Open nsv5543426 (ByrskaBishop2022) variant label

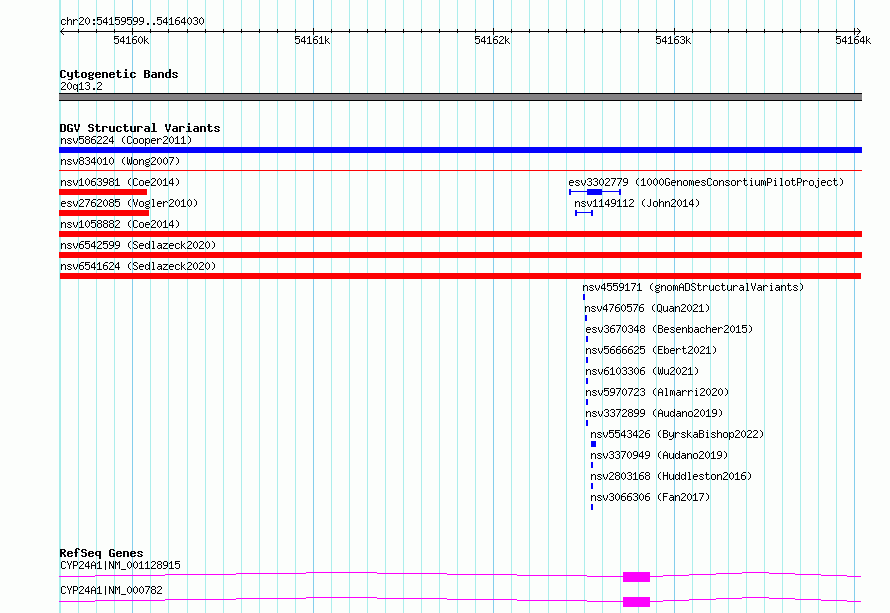pyautogui.click(x=677, y=434)
